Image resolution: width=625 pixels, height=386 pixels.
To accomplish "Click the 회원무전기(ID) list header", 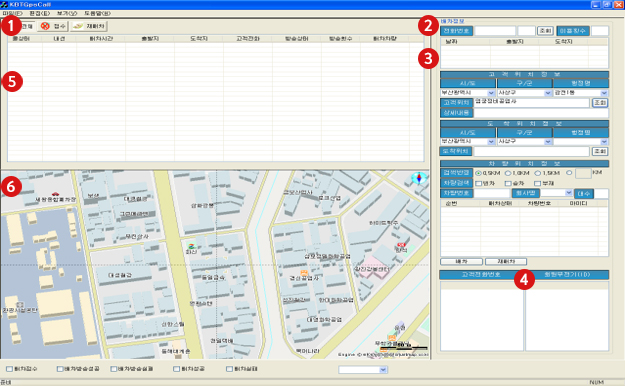I will pyautogui.click(x=567, y=274).
